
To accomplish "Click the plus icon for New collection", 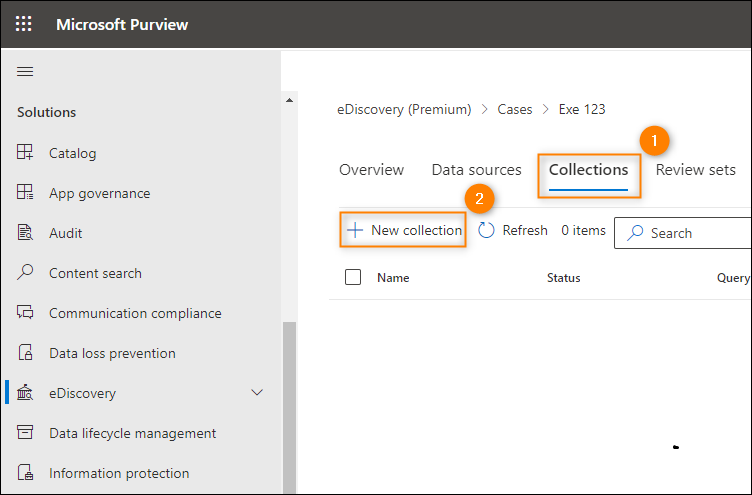I will 355,230.
